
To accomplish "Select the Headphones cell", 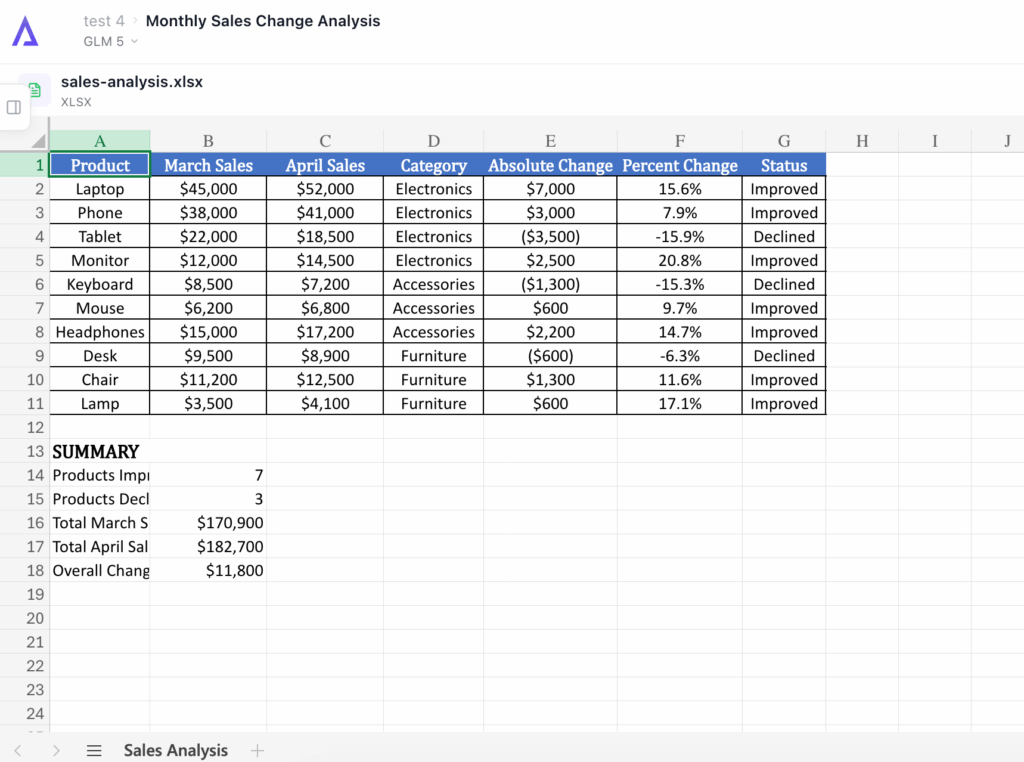I will click(100, 332).
